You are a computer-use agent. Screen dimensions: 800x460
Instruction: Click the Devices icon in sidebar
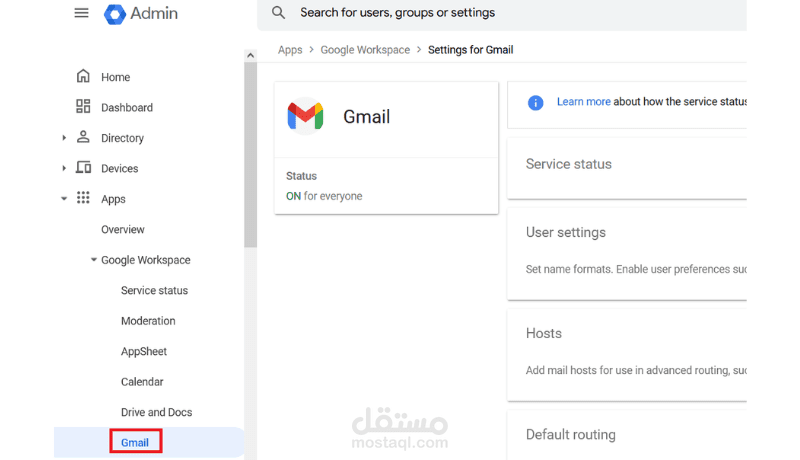[83, 168]
